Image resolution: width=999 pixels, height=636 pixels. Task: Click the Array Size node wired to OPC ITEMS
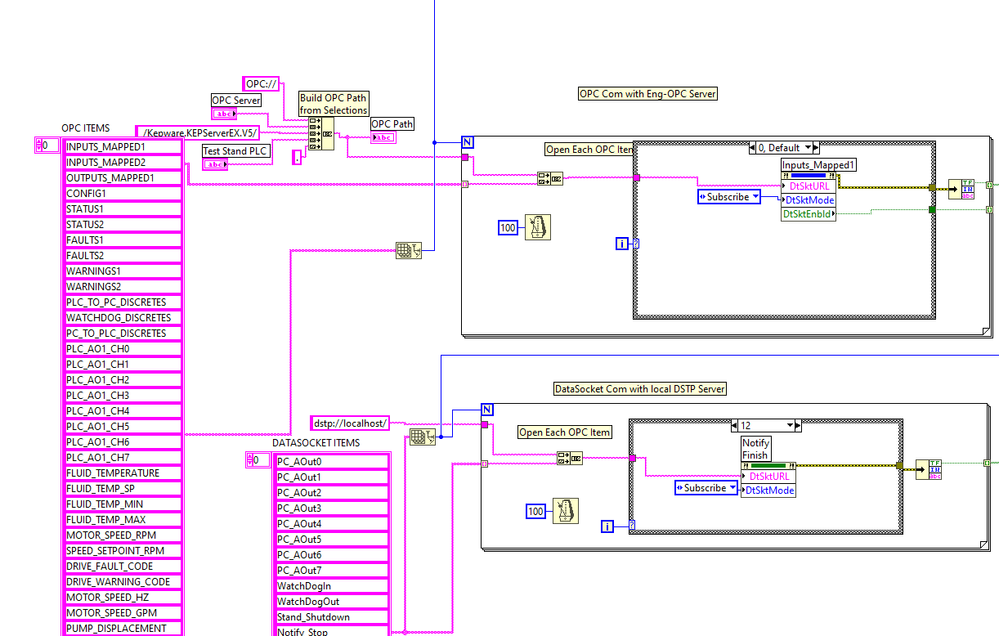point(408,250)
